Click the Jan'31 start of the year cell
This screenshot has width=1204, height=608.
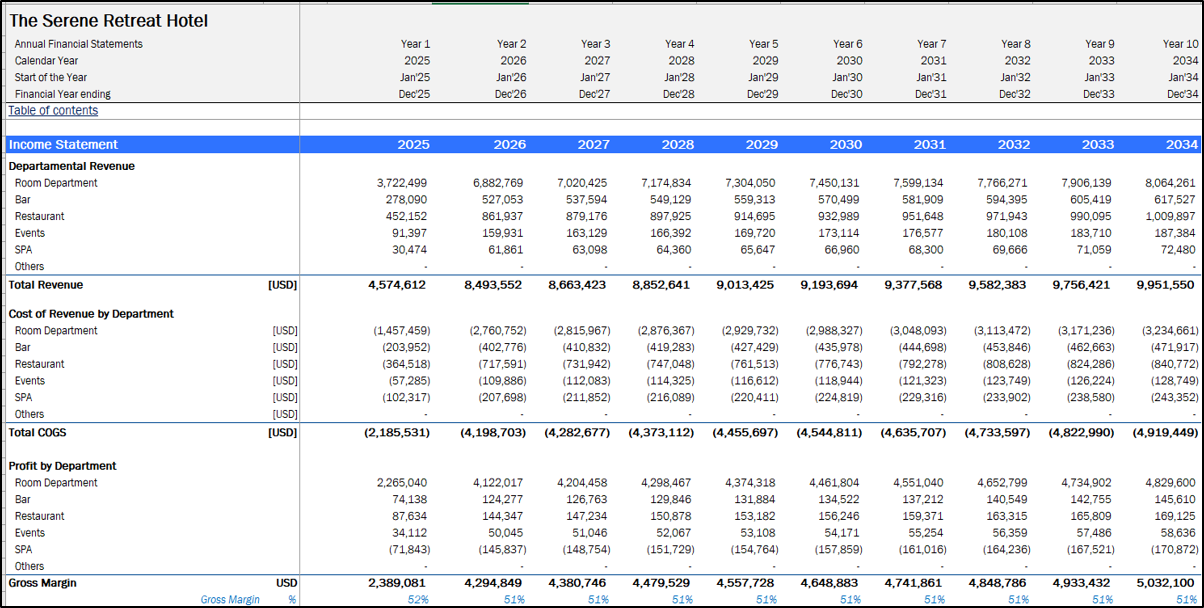coord(930,78)
